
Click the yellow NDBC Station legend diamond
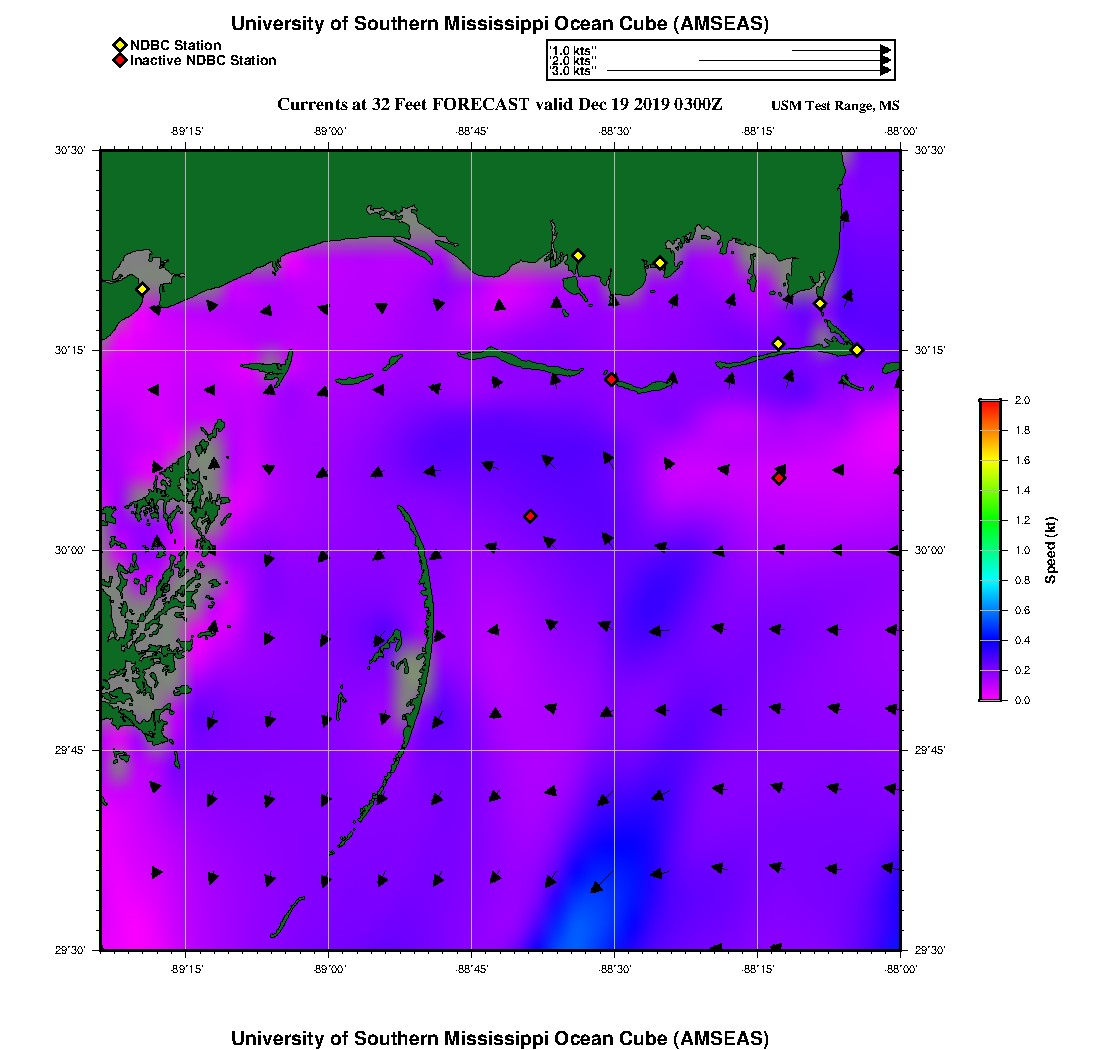(x=119, y=45)
